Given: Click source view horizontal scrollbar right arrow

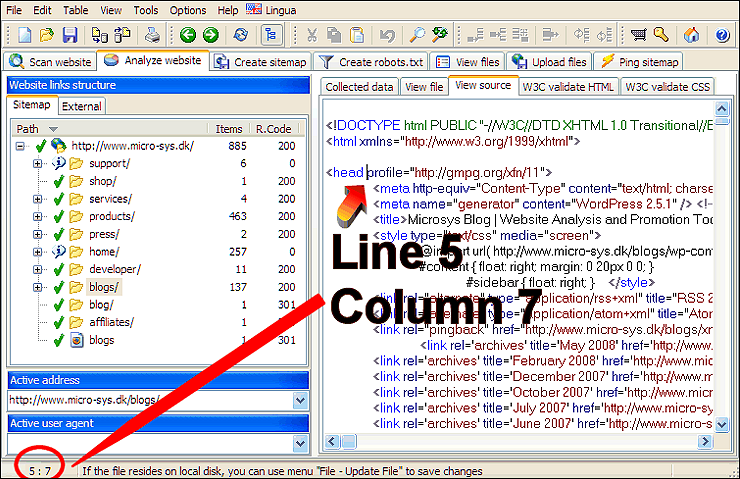Looking at the screenshot, I should click(705, 442).
